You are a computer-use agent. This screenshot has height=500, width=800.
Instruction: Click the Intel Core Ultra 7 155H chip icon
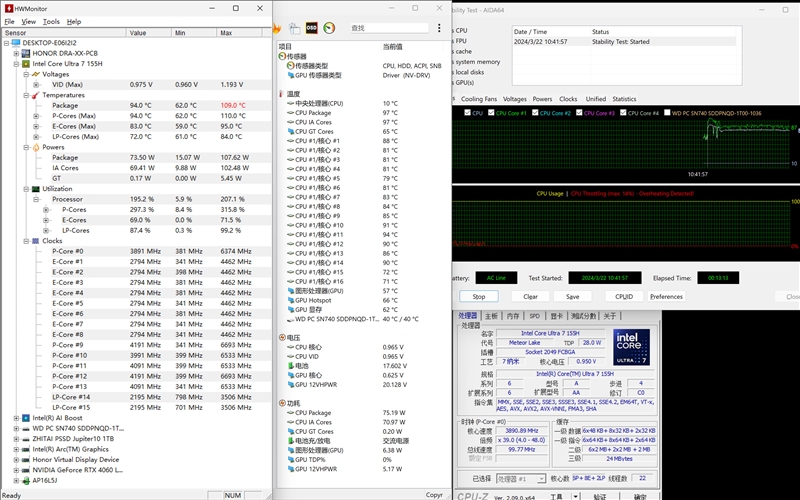tap(27, 63)
